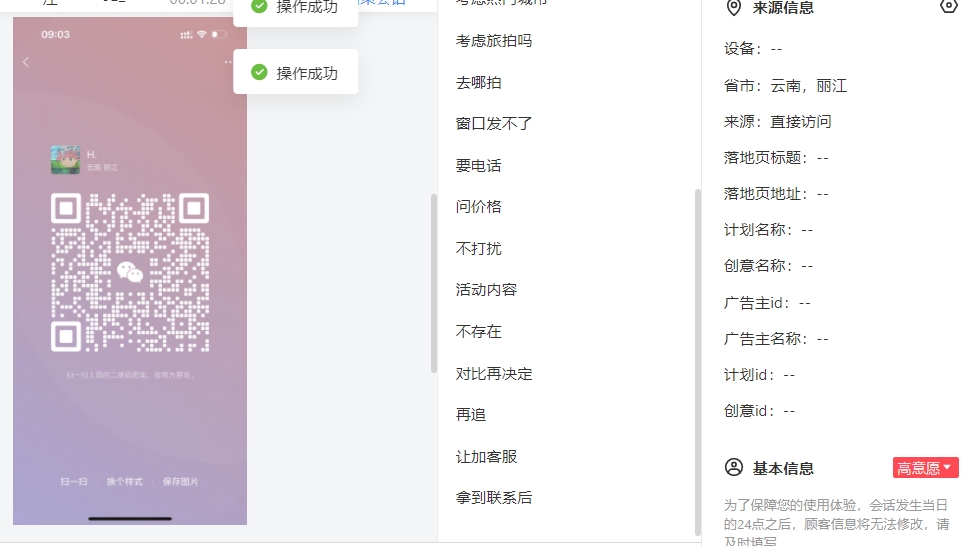The height and width of the screenshot is (546, 977).
Task: Select the 要电话 quick reply
Action: (x=479, y=166)
